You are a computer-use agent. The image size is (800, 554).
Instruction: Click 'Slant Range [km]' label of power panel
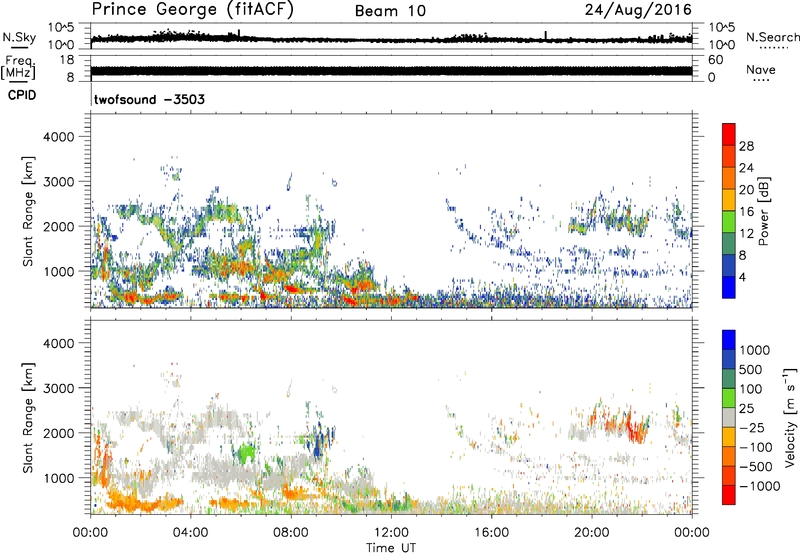28,211
